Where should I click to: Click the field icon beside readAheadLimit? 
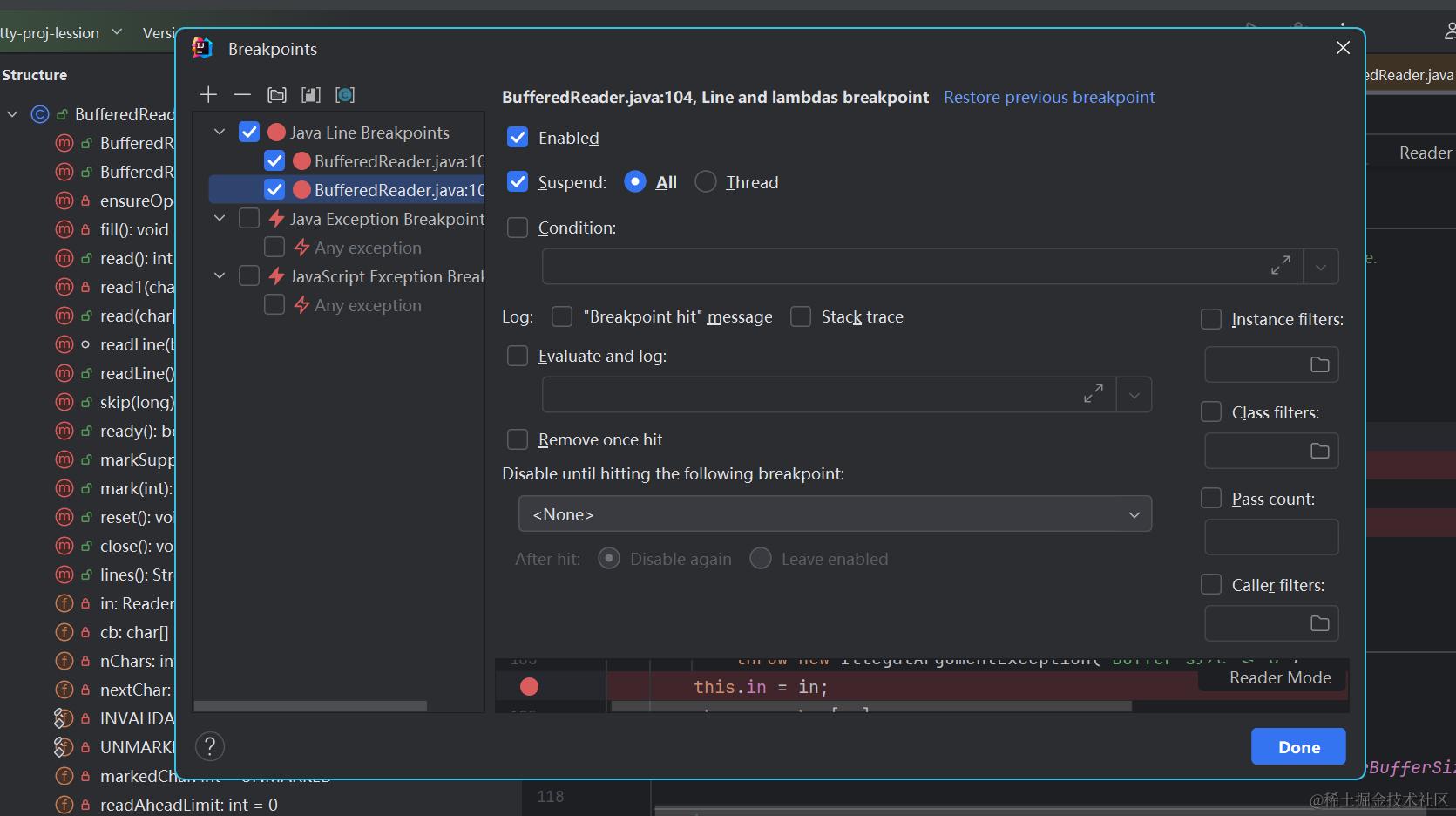pyautogui.click(x=64, y=805)
